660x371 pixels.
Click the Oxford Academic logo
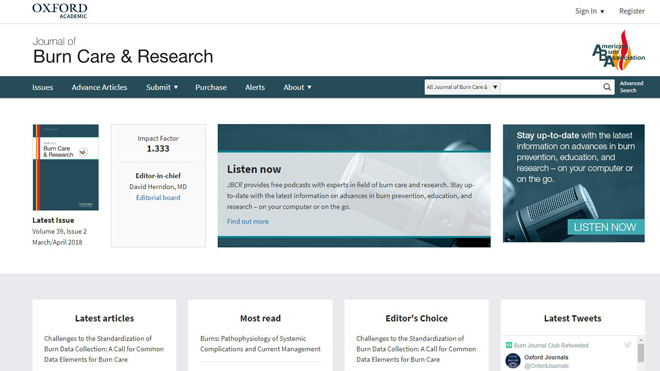(x=60, y=11)
